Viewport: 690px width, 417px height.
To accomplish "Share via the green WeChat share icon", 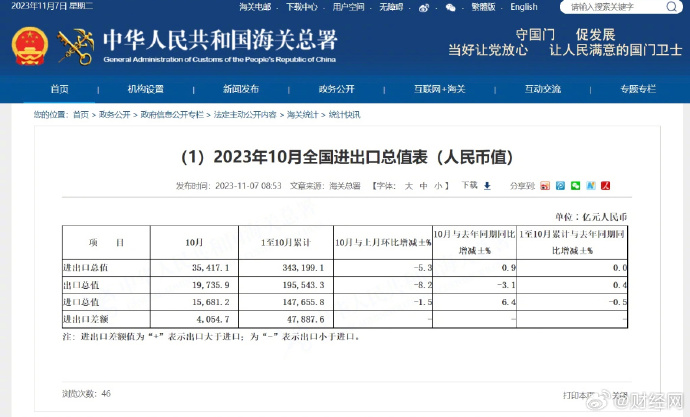I will tap(576, 186).
